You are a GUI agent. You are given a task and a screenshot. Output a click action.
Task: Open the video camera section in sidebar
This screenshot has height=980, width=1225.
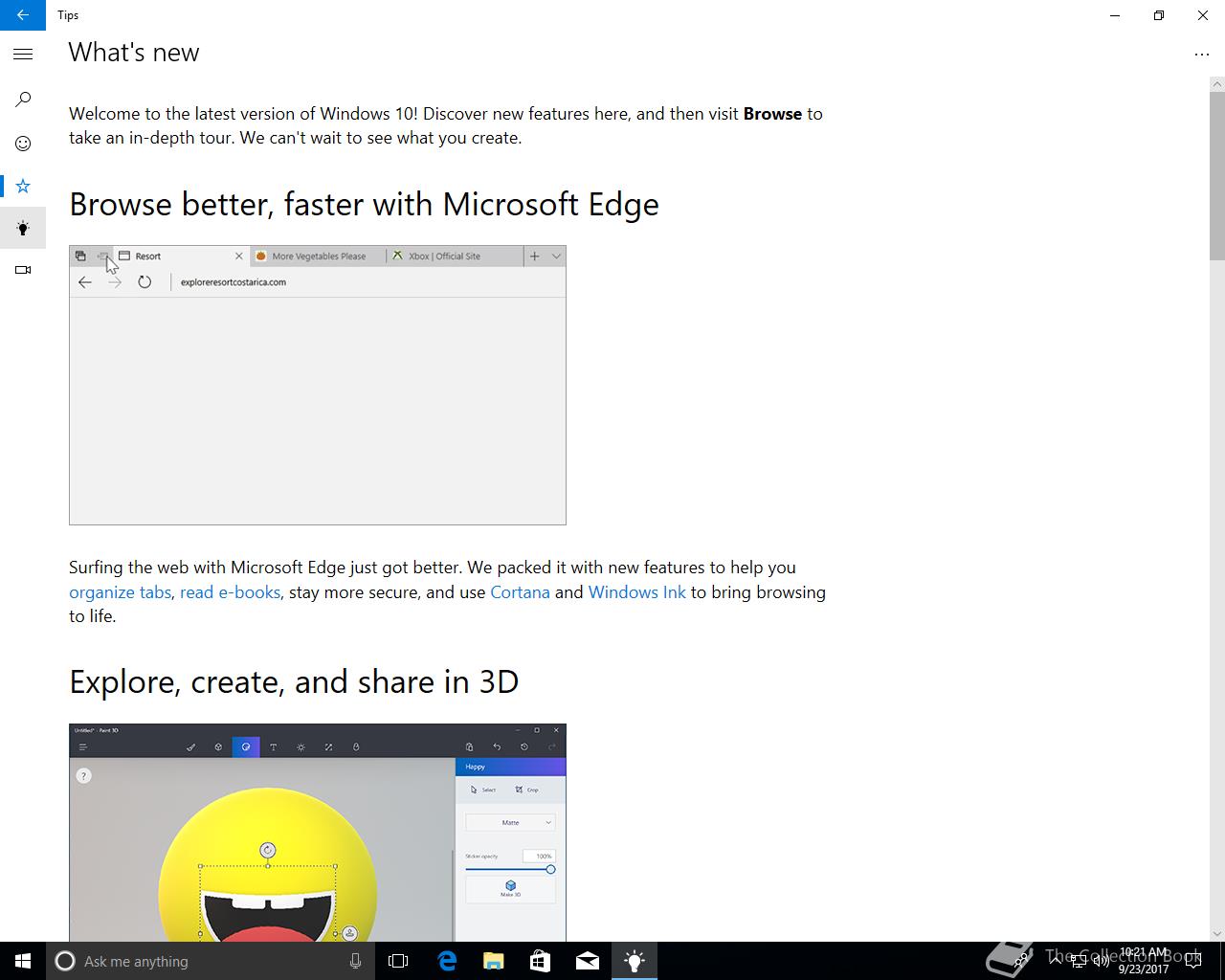click(x=23, y=270)
